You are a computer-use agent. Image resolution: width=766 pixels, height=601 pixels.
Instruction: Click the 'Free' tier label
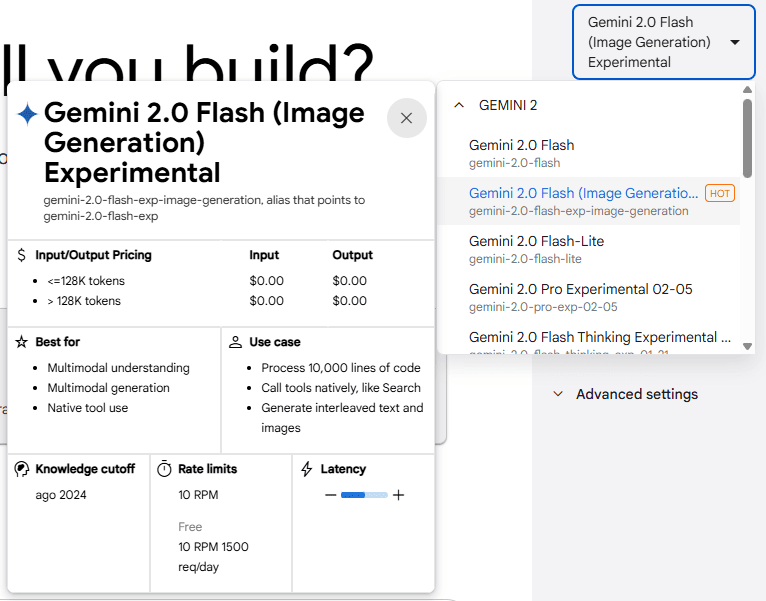point(190,527)
